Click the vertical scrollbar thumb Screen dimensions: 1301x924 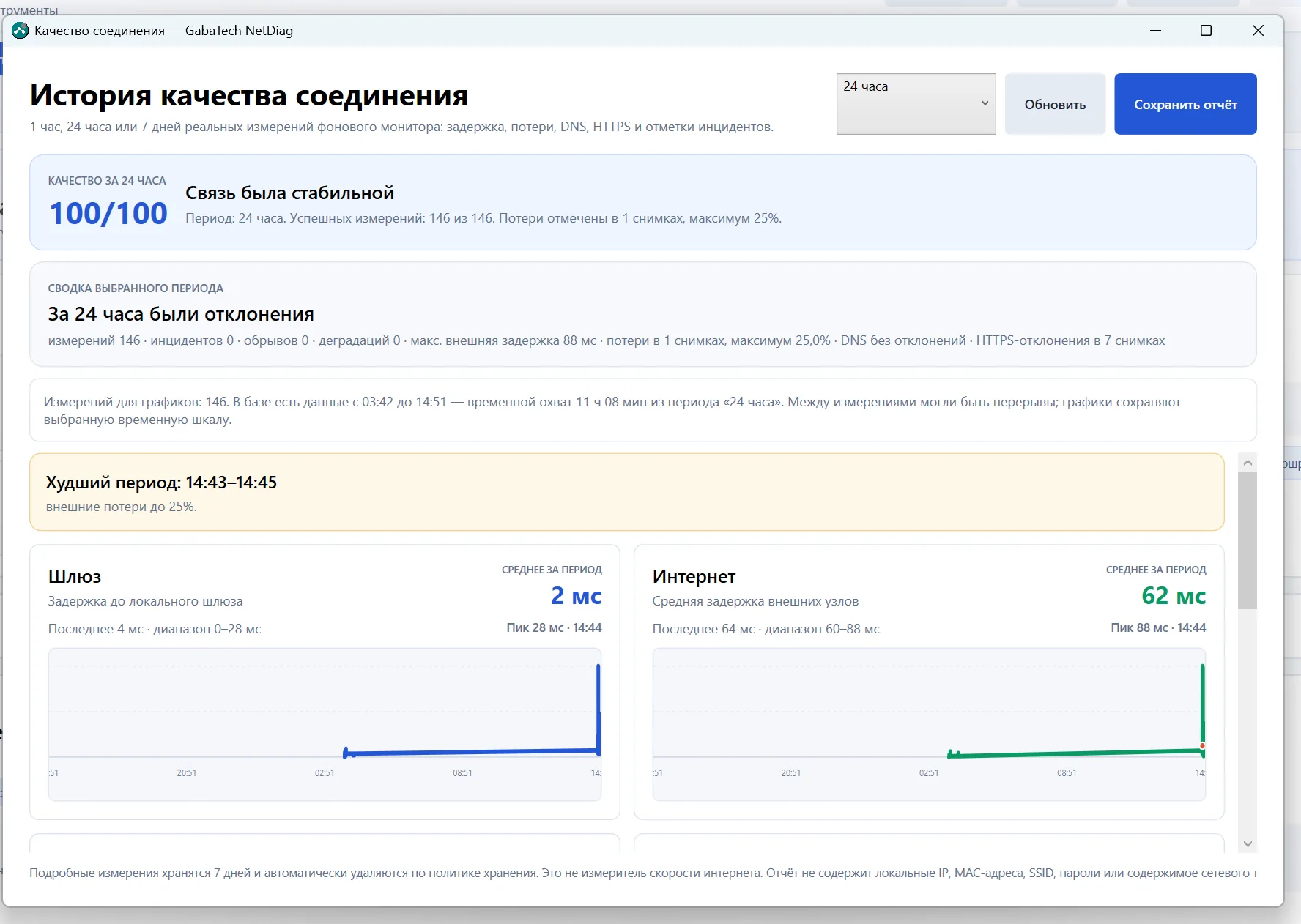pos(1248,540)
